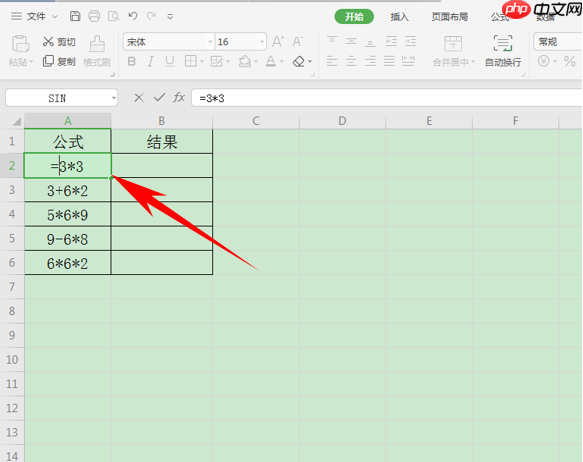Click 合并居中 merge and center
Viewport: 583px width, 462px height.
(x=454, y=51)
